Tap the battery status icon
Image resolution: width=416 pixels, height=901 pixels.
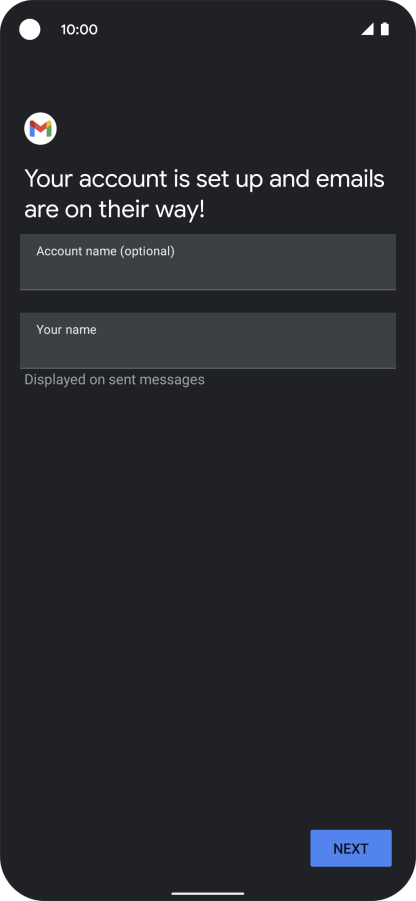click(385, 29)
